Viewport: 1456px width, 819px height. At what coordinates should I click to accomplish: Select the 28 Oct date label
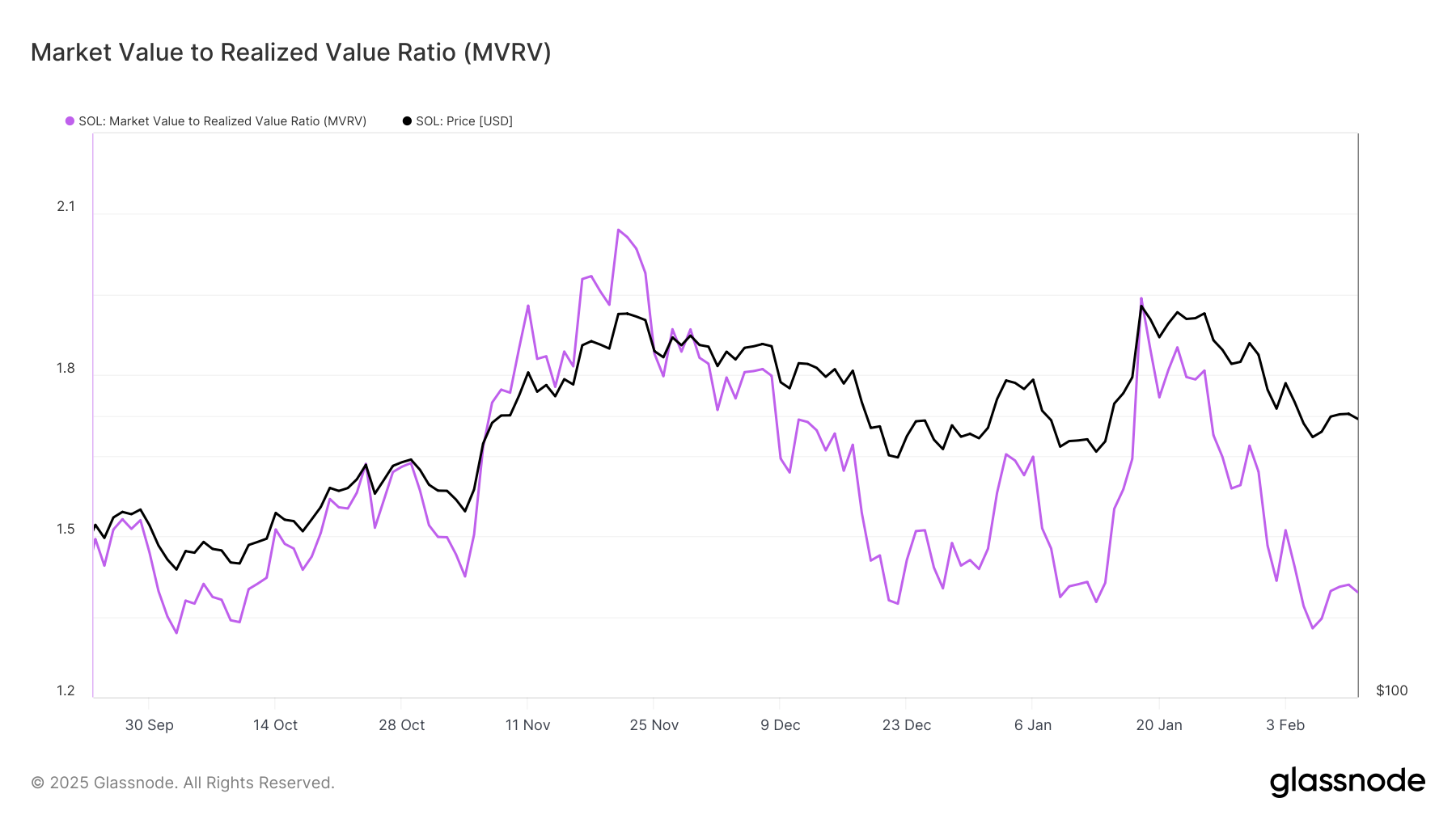(x=401, y=725)
